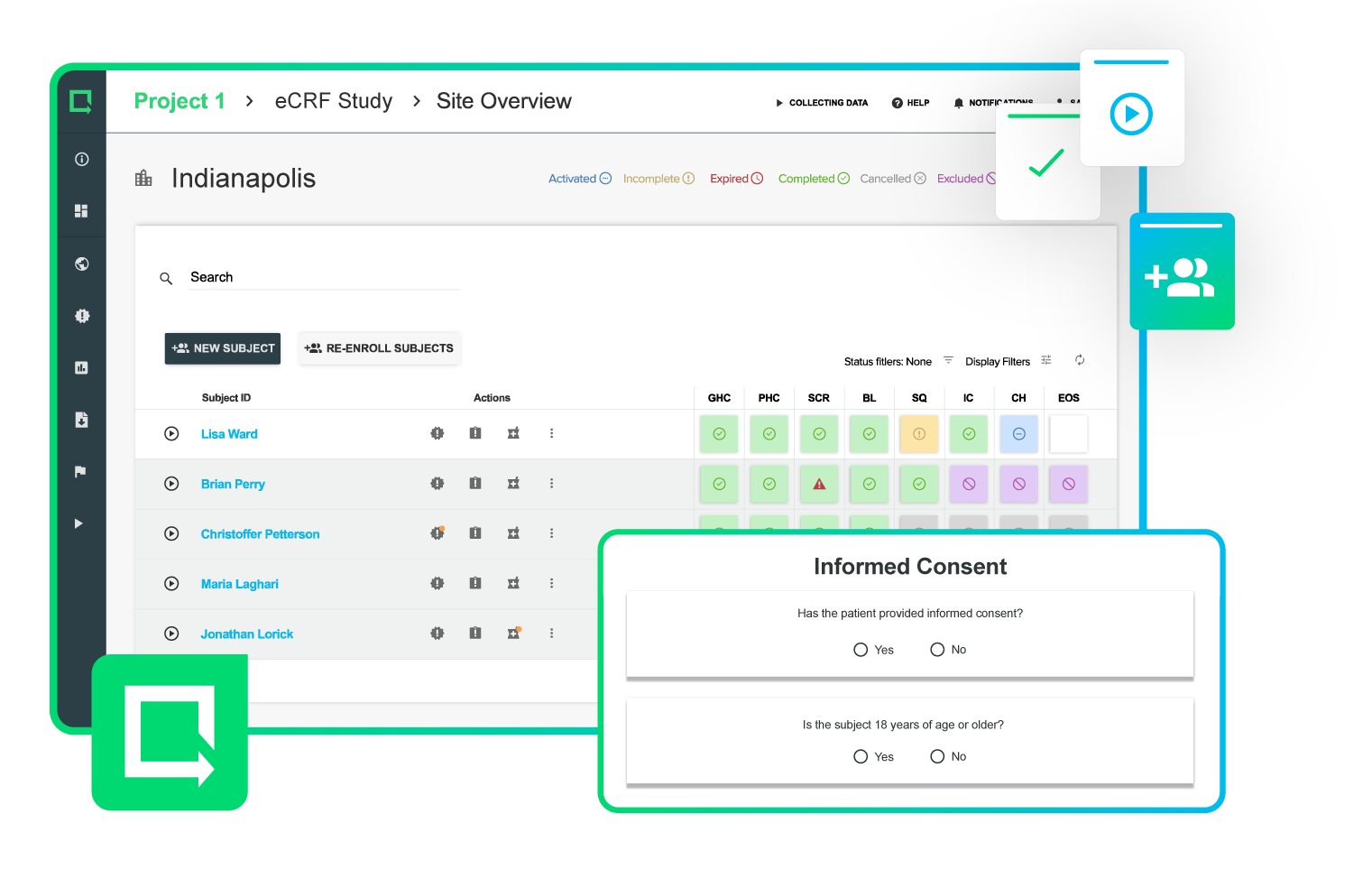Click the adverse event icon for Lisa Ward

coord(437,433)
